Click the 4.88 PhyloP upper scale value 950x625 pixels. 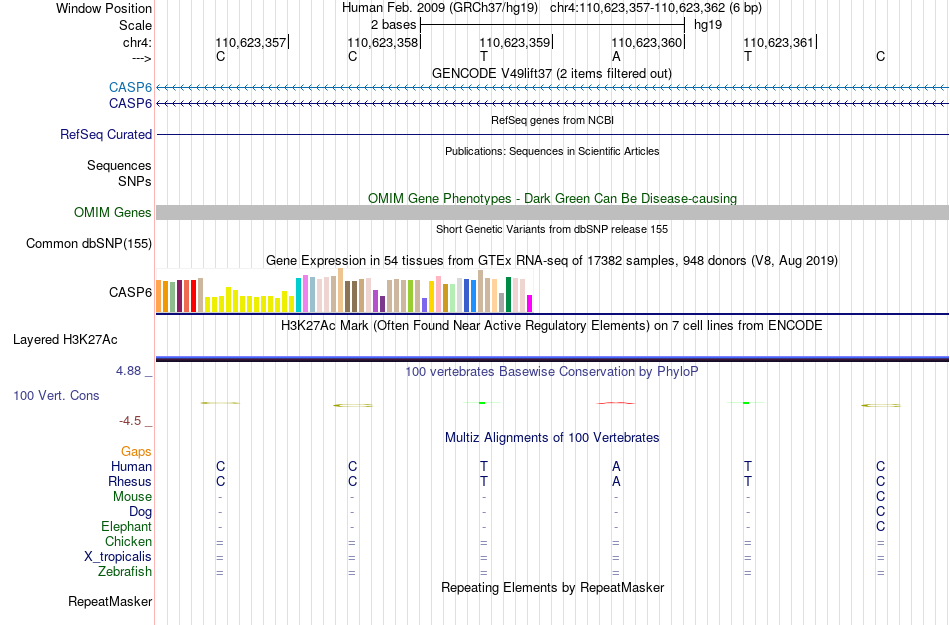coord(128,371)
